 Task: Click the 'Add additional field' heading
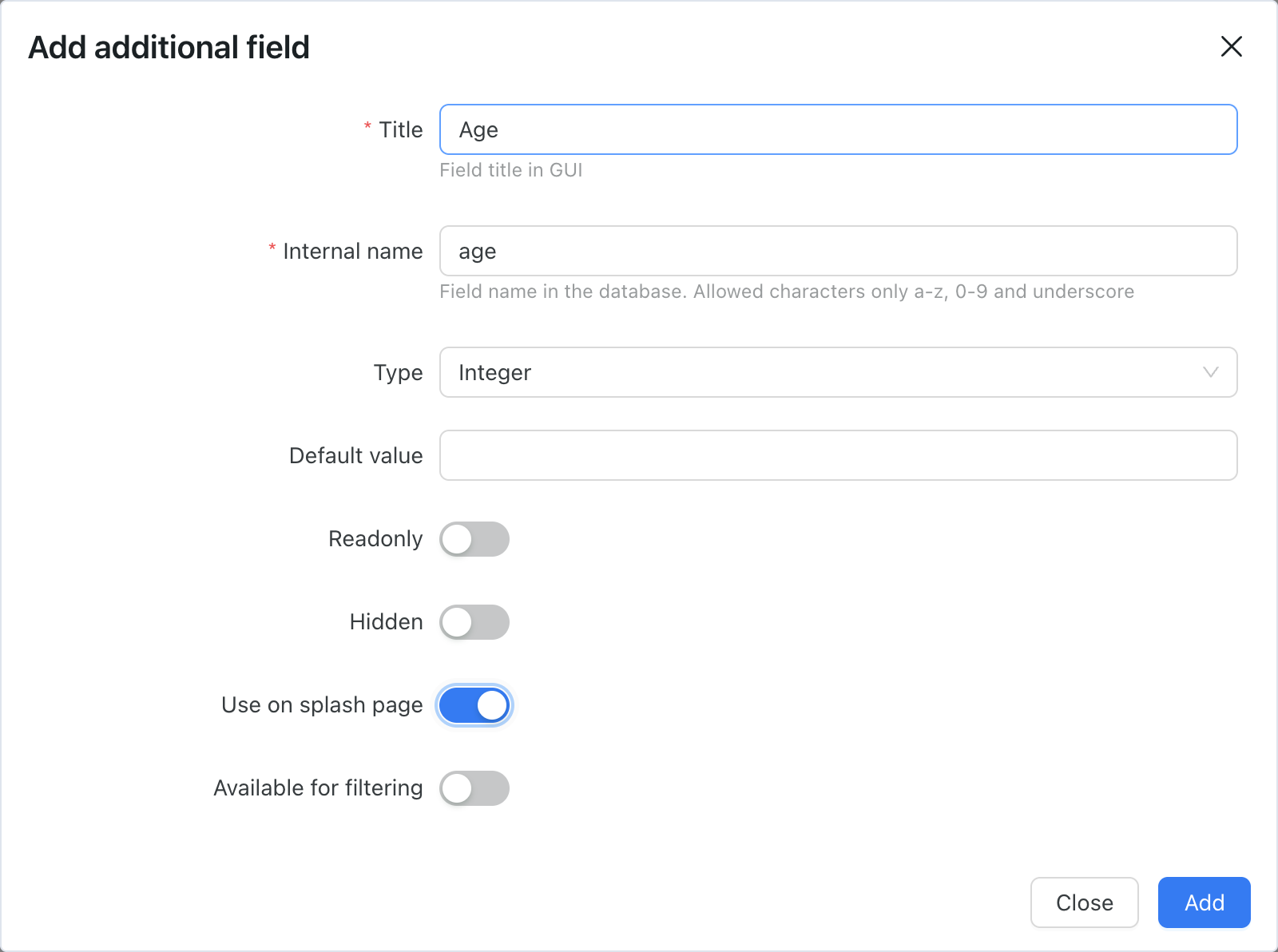tap(169, 47)
